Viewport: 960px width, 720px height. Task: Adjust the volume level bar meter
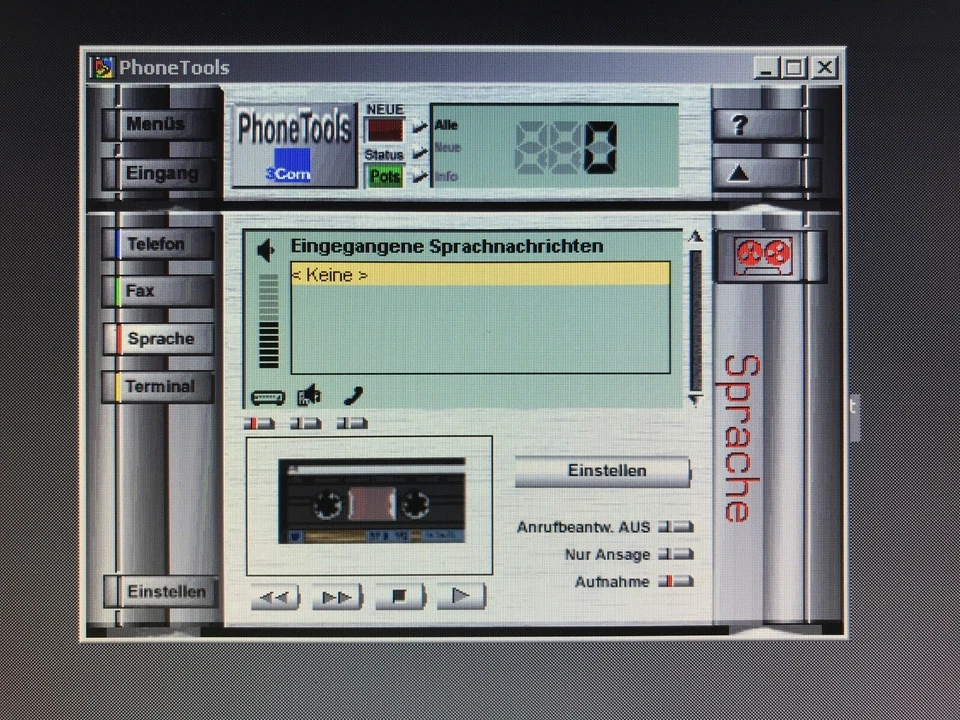268,320
